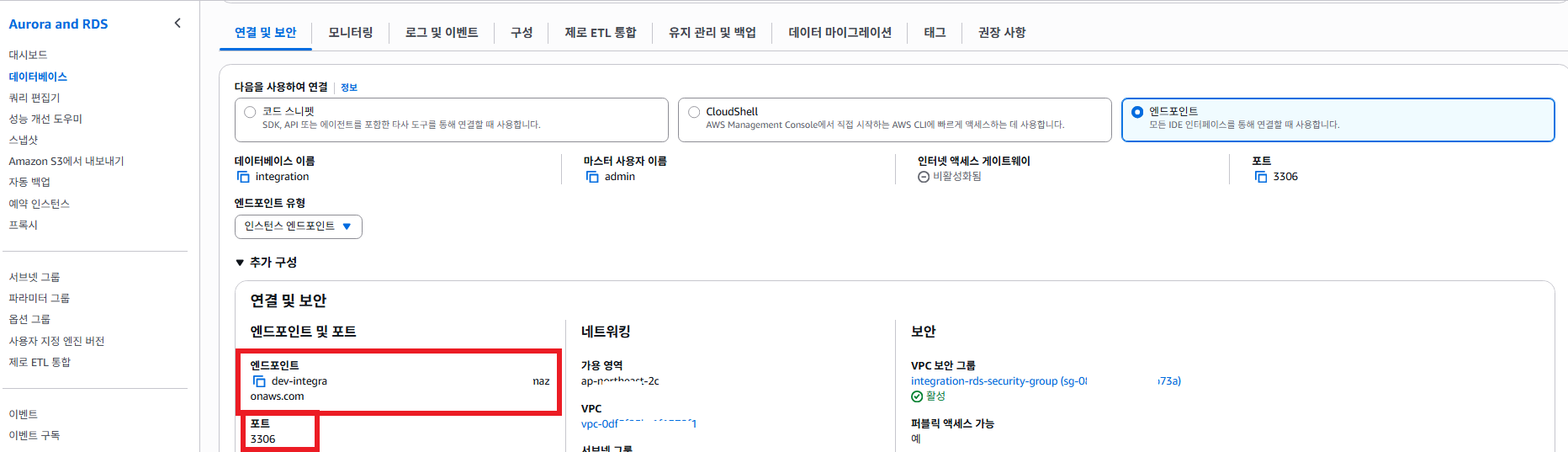The width and height of the screenshot is (1568, 452).
Task: Open the 태그 tab
Action: click(935, 33)
